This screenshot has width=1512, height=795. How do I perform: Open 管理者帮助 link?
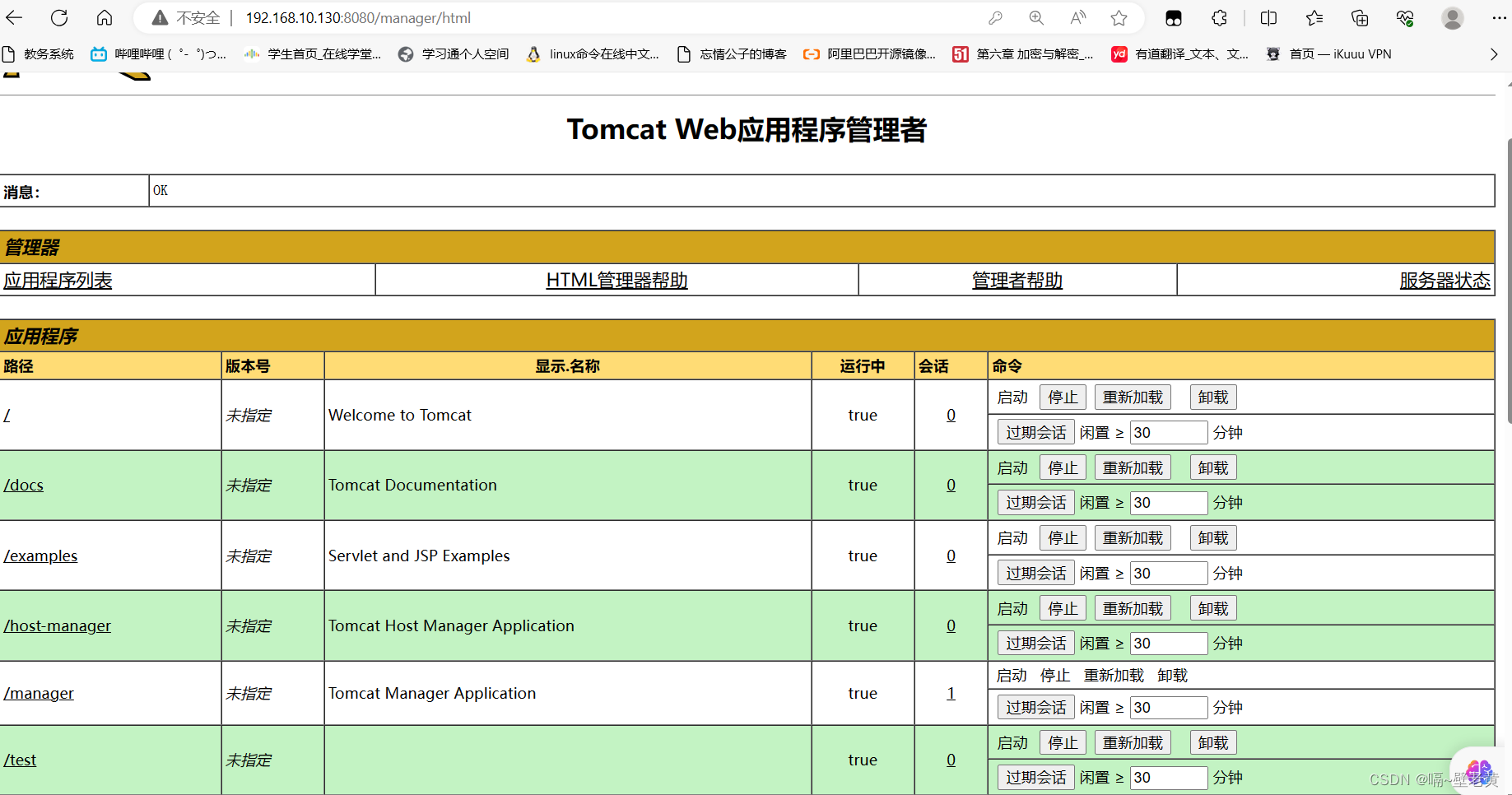1017,281
